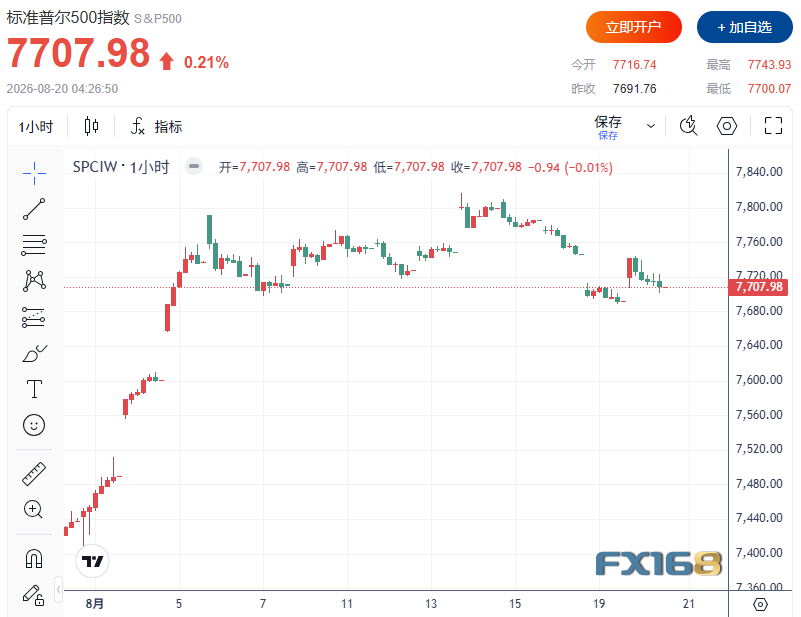This screenshot has height=617, width=801.
Task: Select the brush drawing tool
Action: point(34,353)
